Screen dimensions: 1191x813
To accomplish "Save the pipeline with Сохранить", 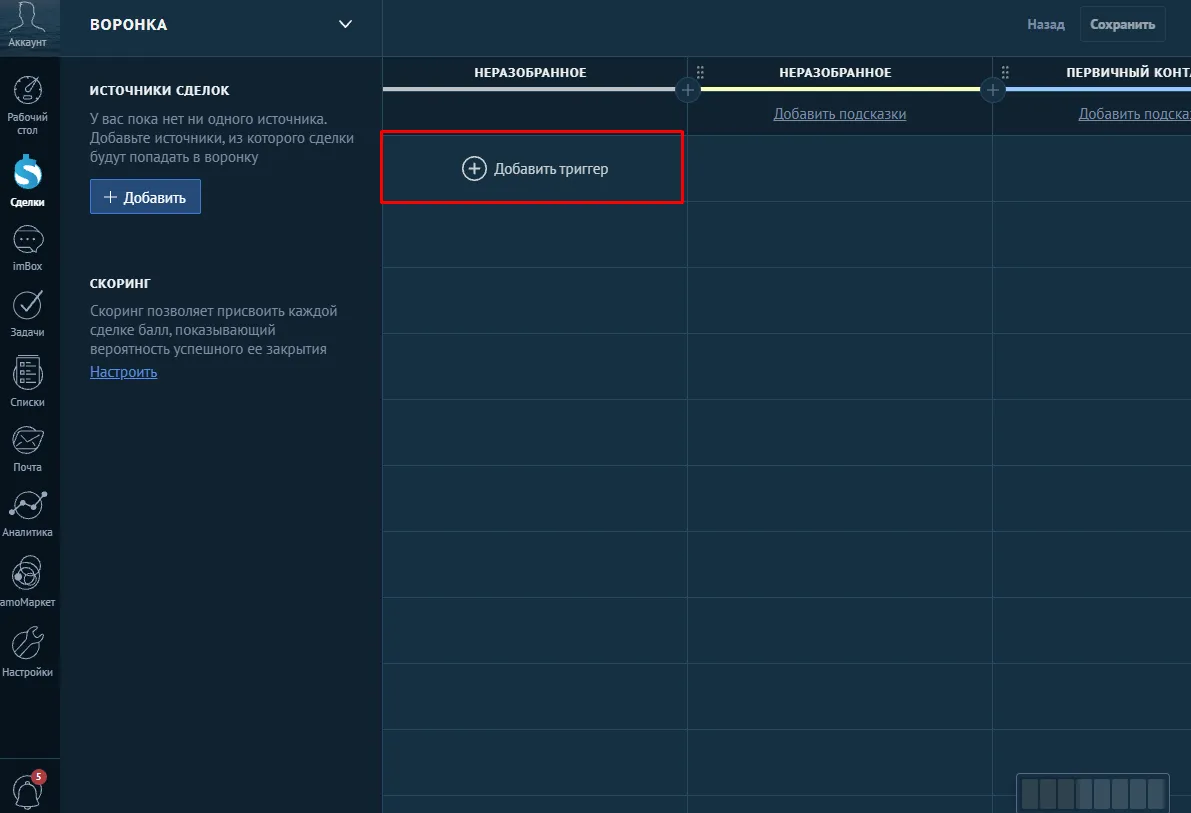I will (1122, 24).
